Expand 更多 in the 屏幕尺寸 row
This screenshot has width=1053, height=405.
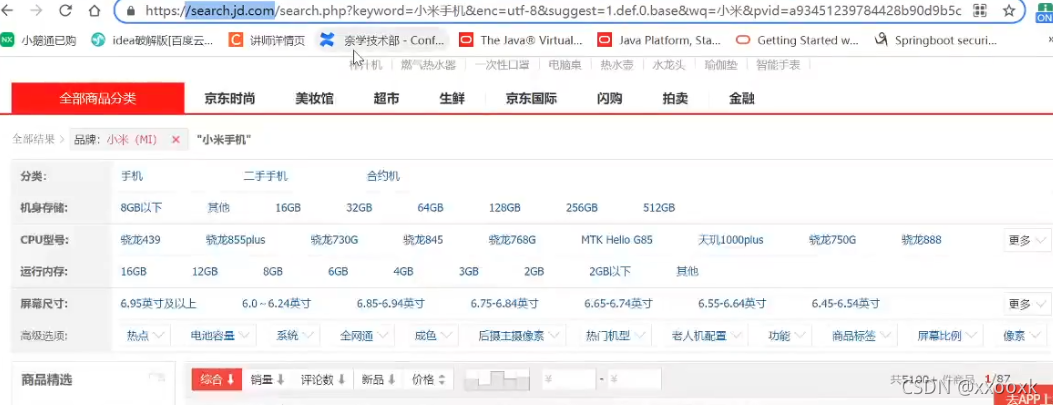(1027, 304)
